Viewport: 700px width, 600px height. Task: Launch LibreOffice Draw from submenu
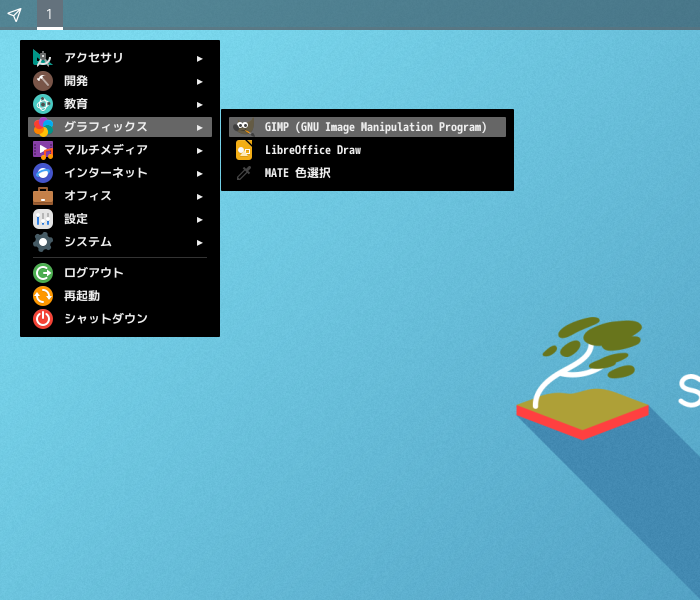pos(367,150)
